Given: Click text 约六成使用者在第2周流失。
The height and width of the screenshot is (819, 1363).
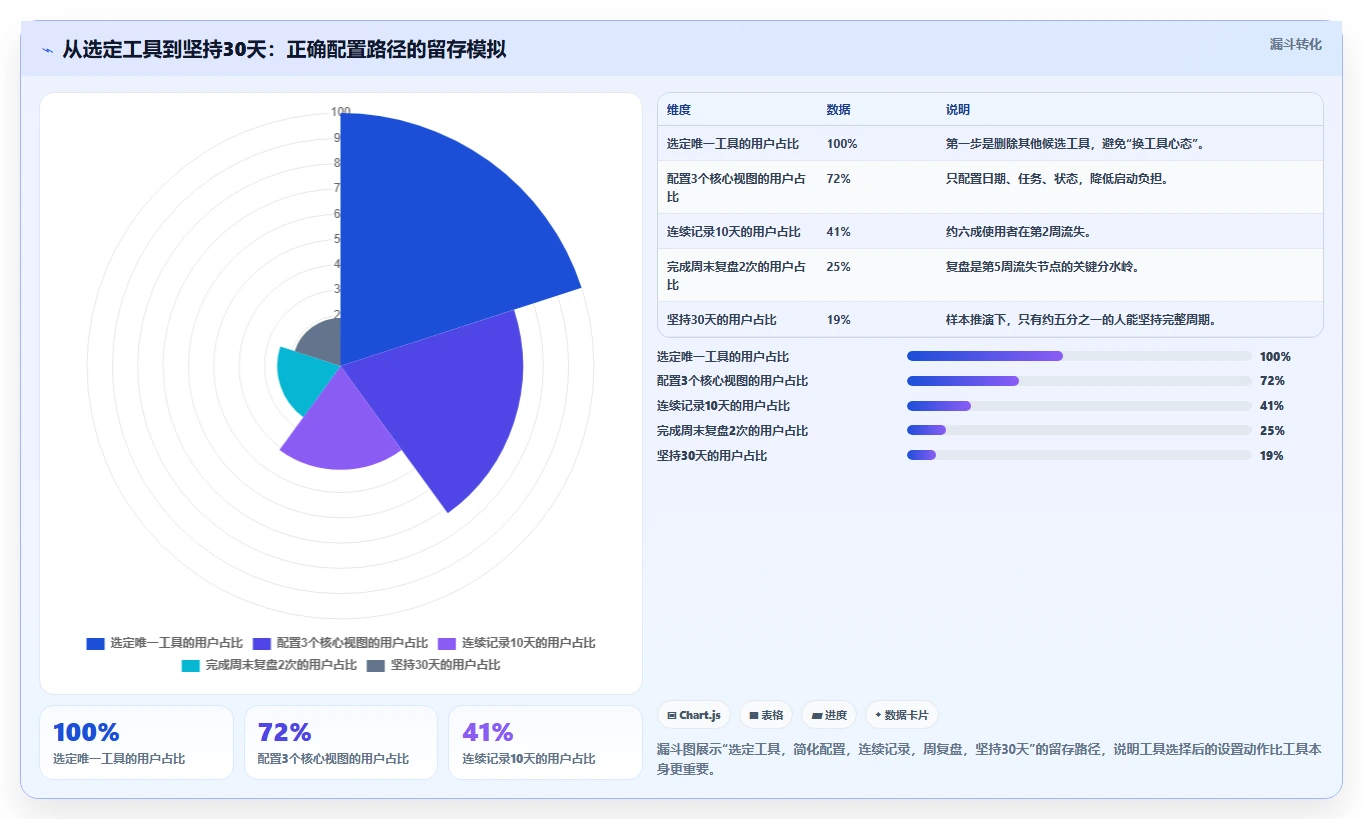Looking at the screenshot, I should (x=1018, y=232).
